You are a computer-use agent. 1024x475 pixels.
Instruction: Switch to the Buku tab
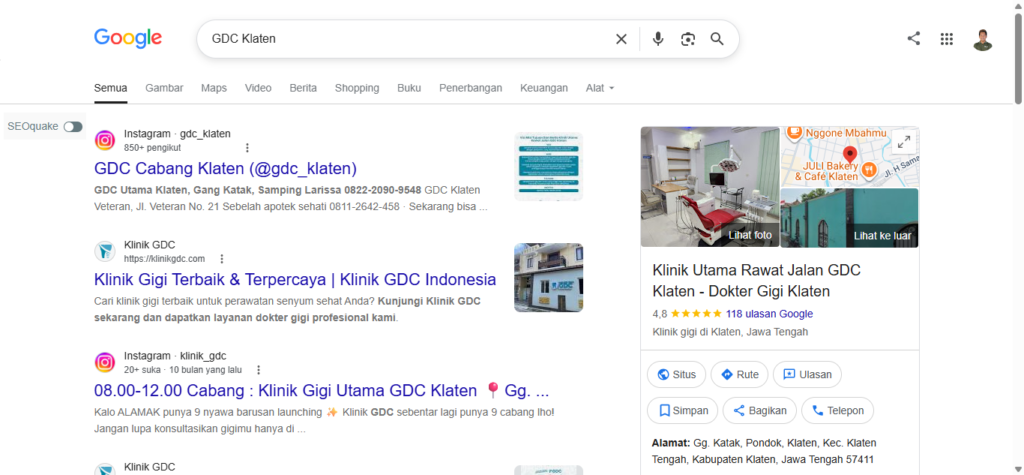[409, 88]
